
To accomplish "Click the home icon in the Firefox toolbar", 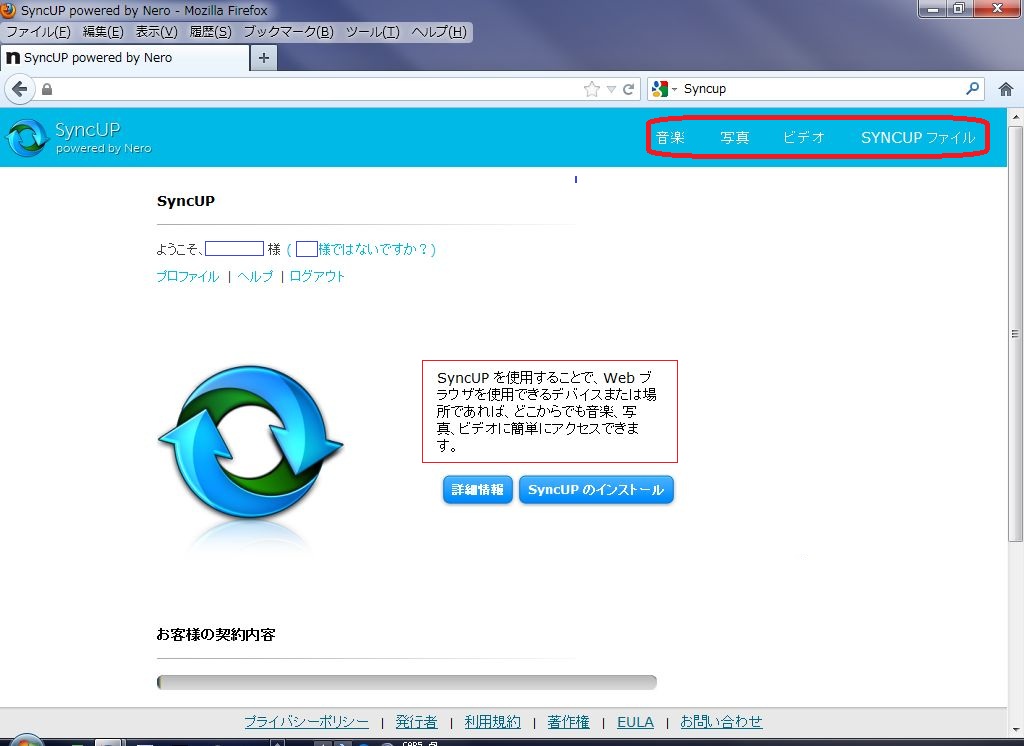I will click(1006, 88).
